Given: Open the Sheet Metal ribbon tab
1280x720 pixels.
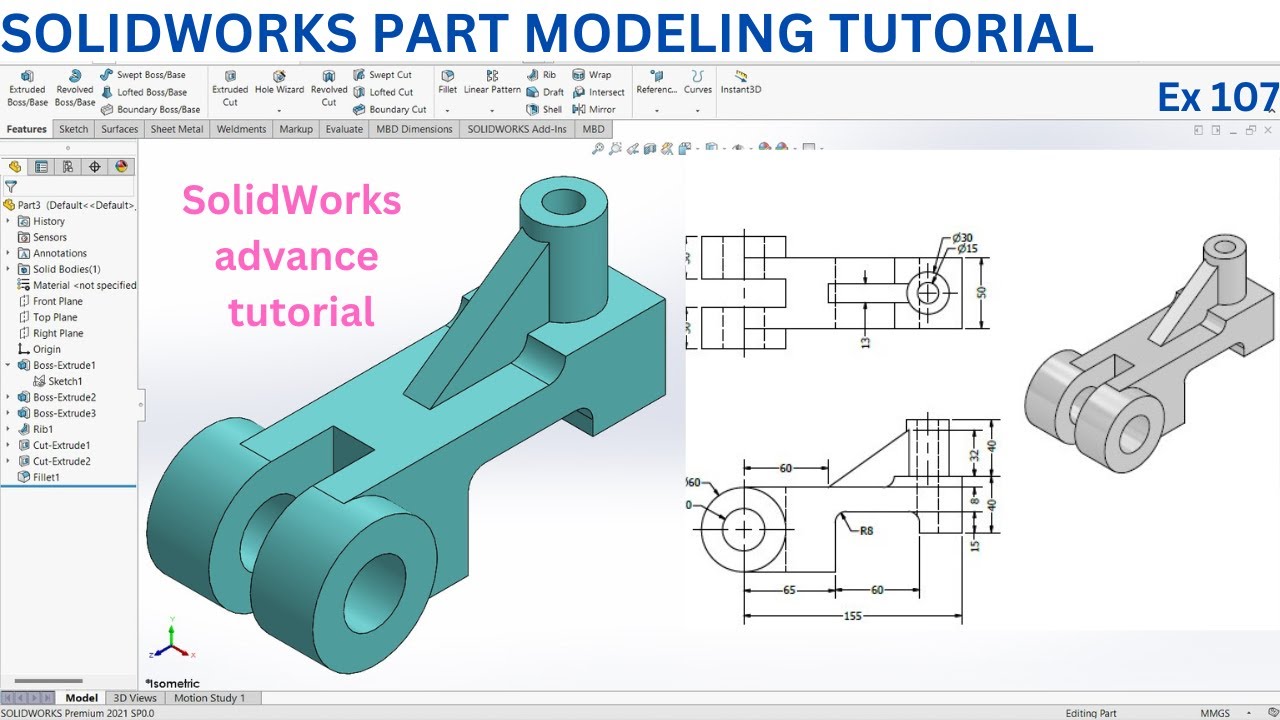Looking at the screenshot, I should (x=177, y=129).
